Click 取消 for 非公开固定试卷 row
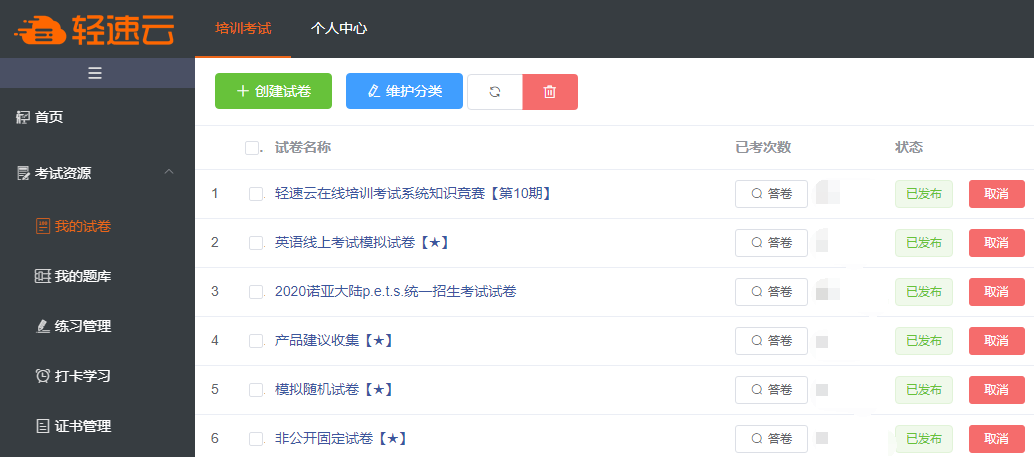The image size is (1034, 457). (996, 439)
